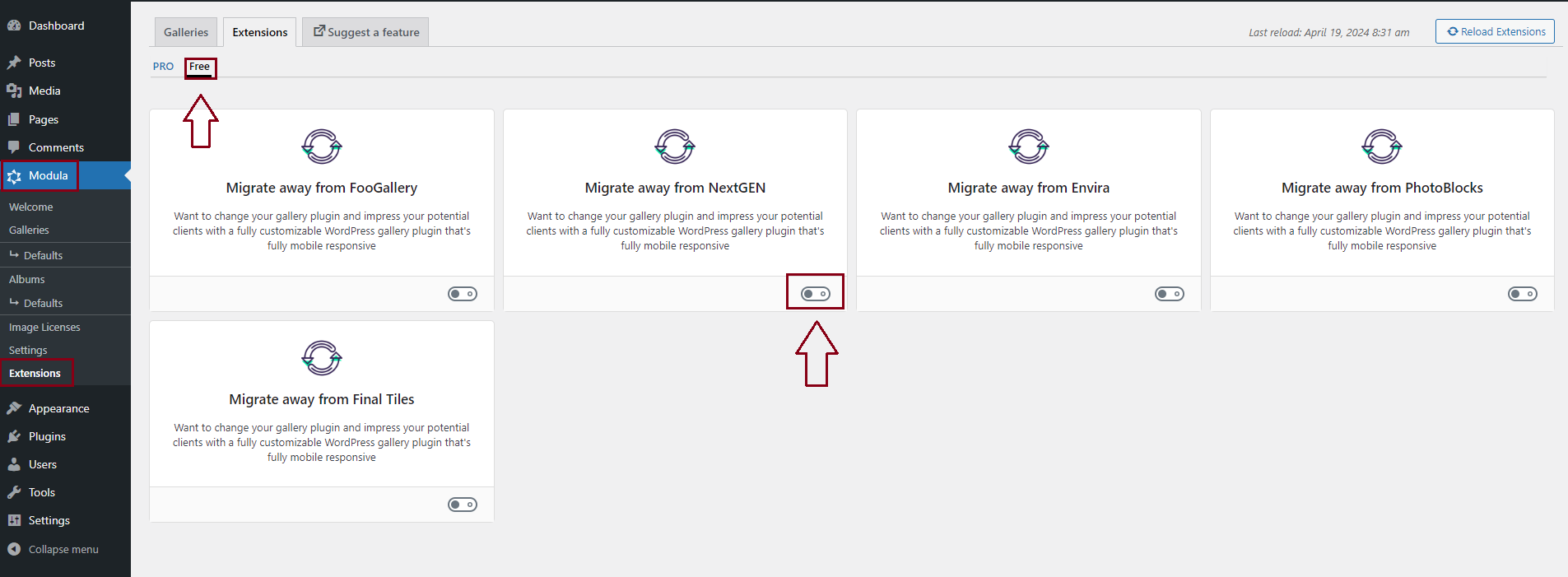The height and width of the screenshot is (577, 1568).
Task: Open Defaults submenu under Albums
Action: (x=43, y=303)
